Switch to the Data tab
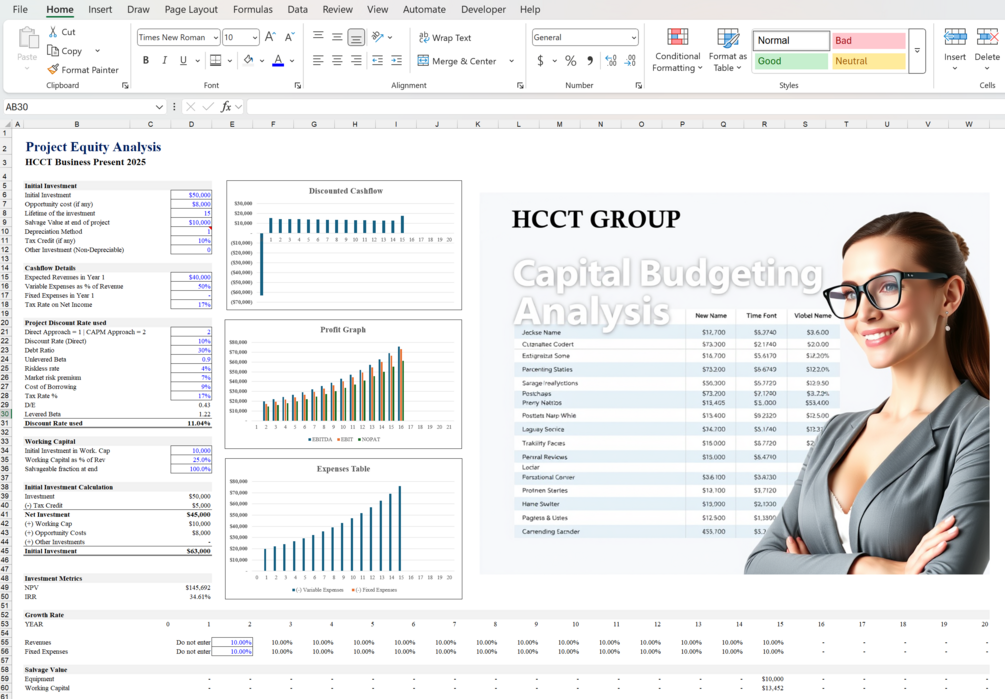 [x=297, y=10]
